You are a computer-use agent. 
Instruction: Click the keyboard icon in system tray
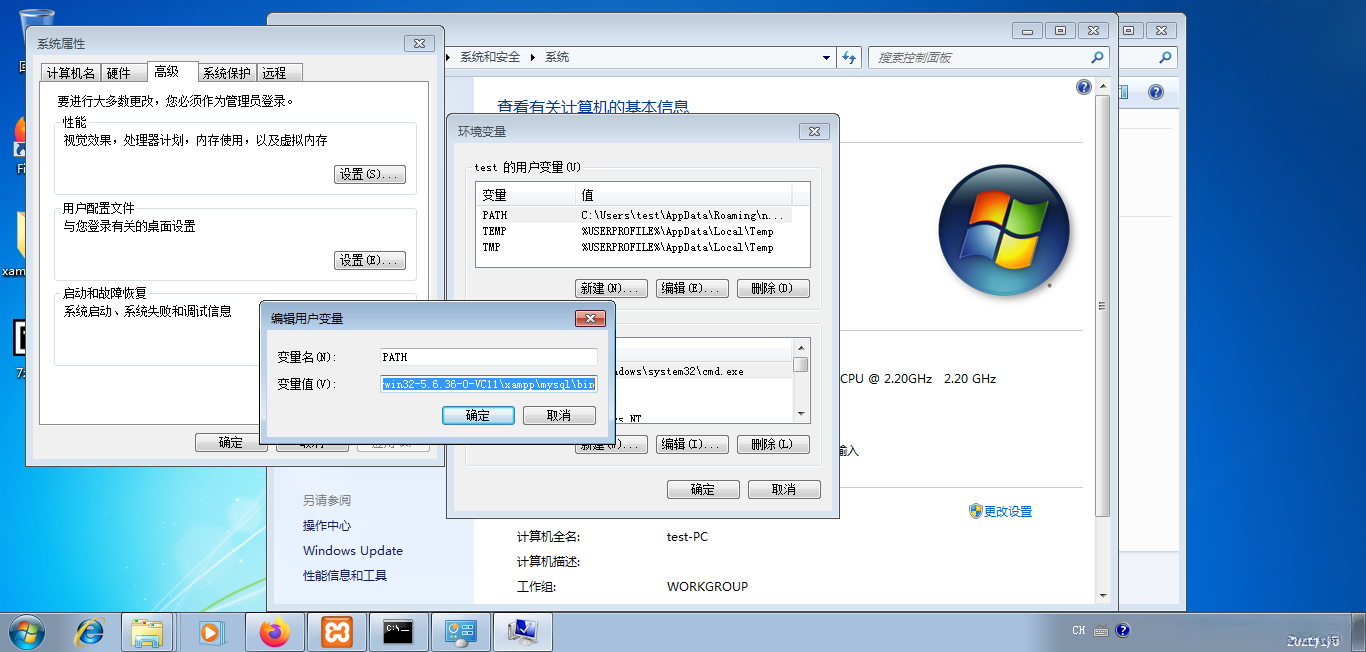pyautogui.click(x=1101, y=631)
